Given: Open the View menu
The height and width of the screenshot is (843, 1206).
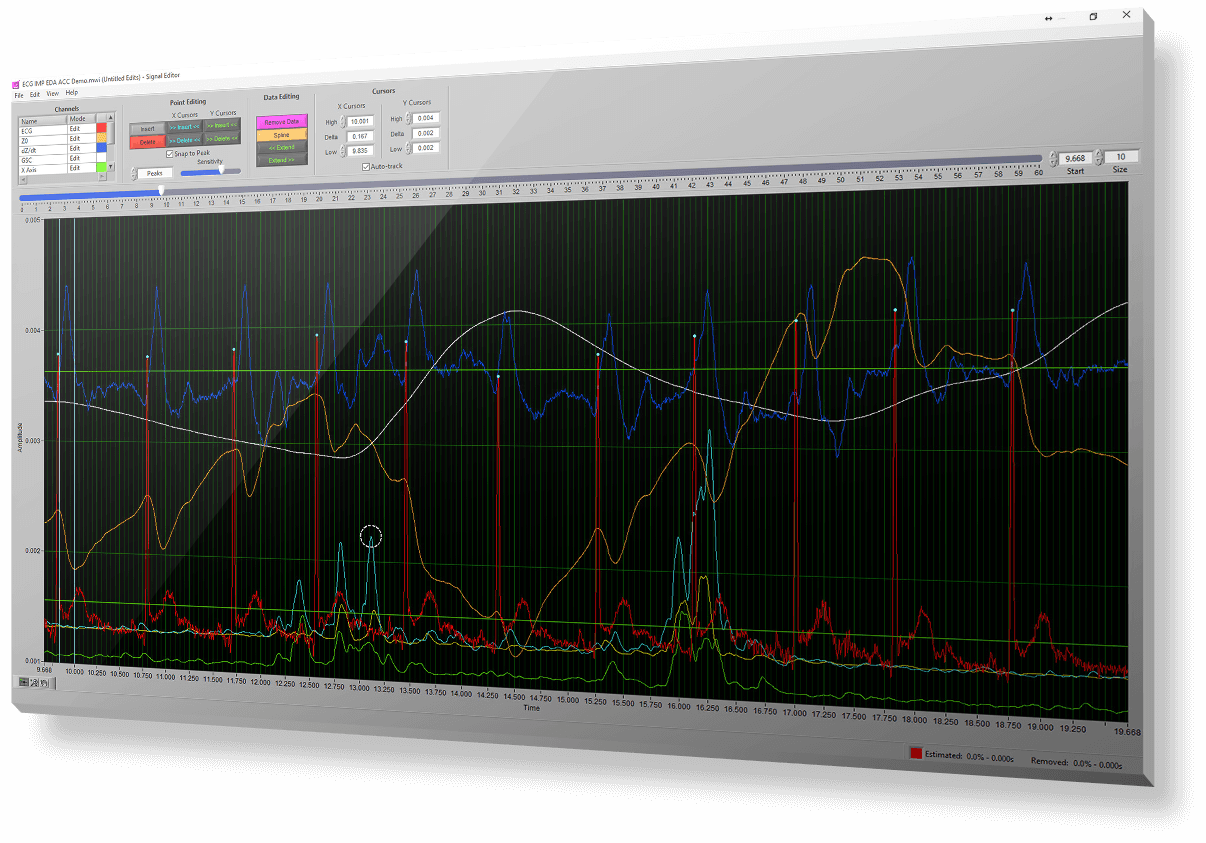Looking at the screenshot, I should tap(53, 94).
